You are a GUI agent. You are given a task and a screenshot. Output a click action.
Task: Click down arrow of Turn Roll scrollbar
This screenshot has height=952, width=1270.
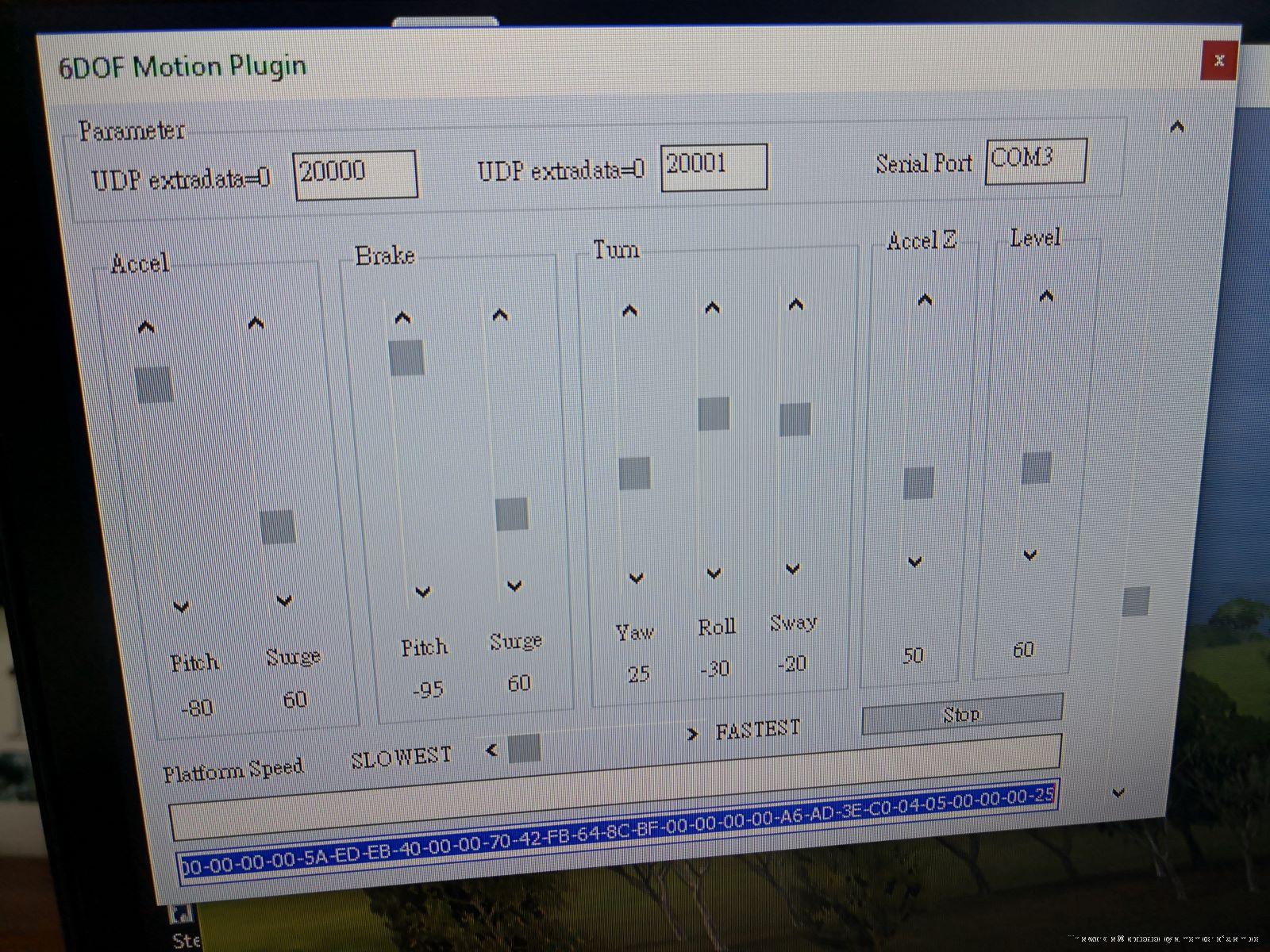pyautogui.click(x=714, y=573)
